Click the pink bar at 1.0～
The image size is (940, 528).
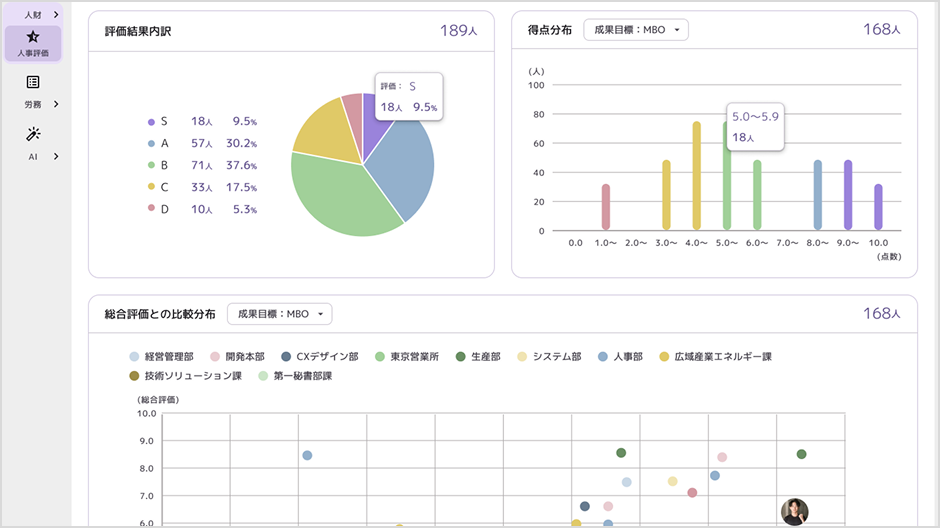(x=605, y=207)
